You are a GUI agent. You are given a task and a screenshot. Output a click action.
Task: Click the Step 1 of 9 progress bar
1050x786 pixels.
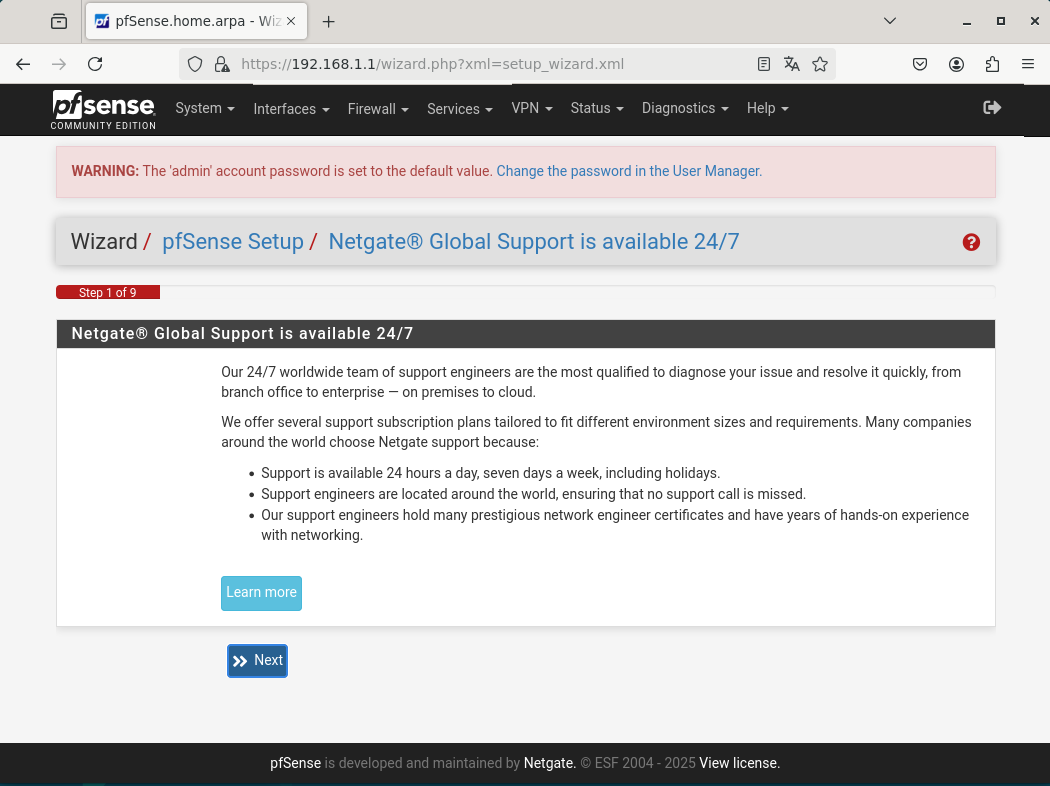tap(108, 293)
